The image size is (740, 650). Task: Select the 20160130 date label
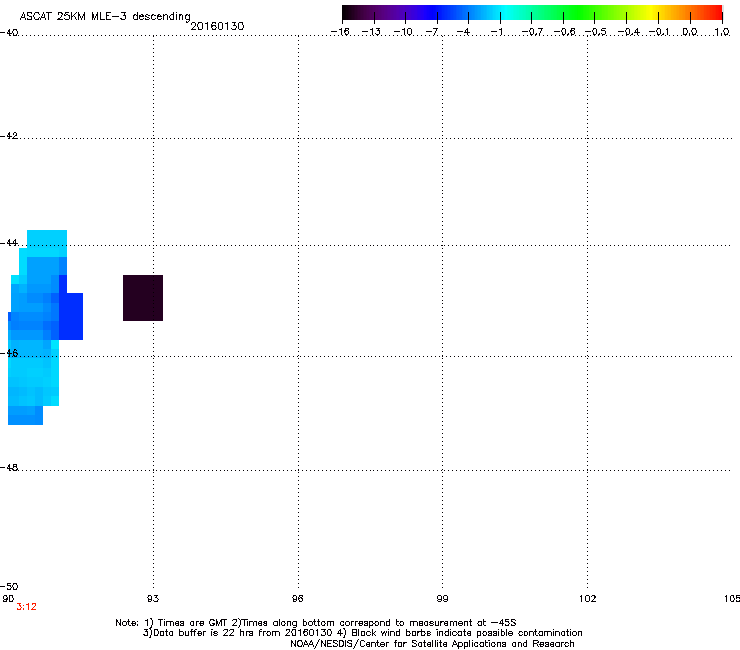tap(217, 26)
